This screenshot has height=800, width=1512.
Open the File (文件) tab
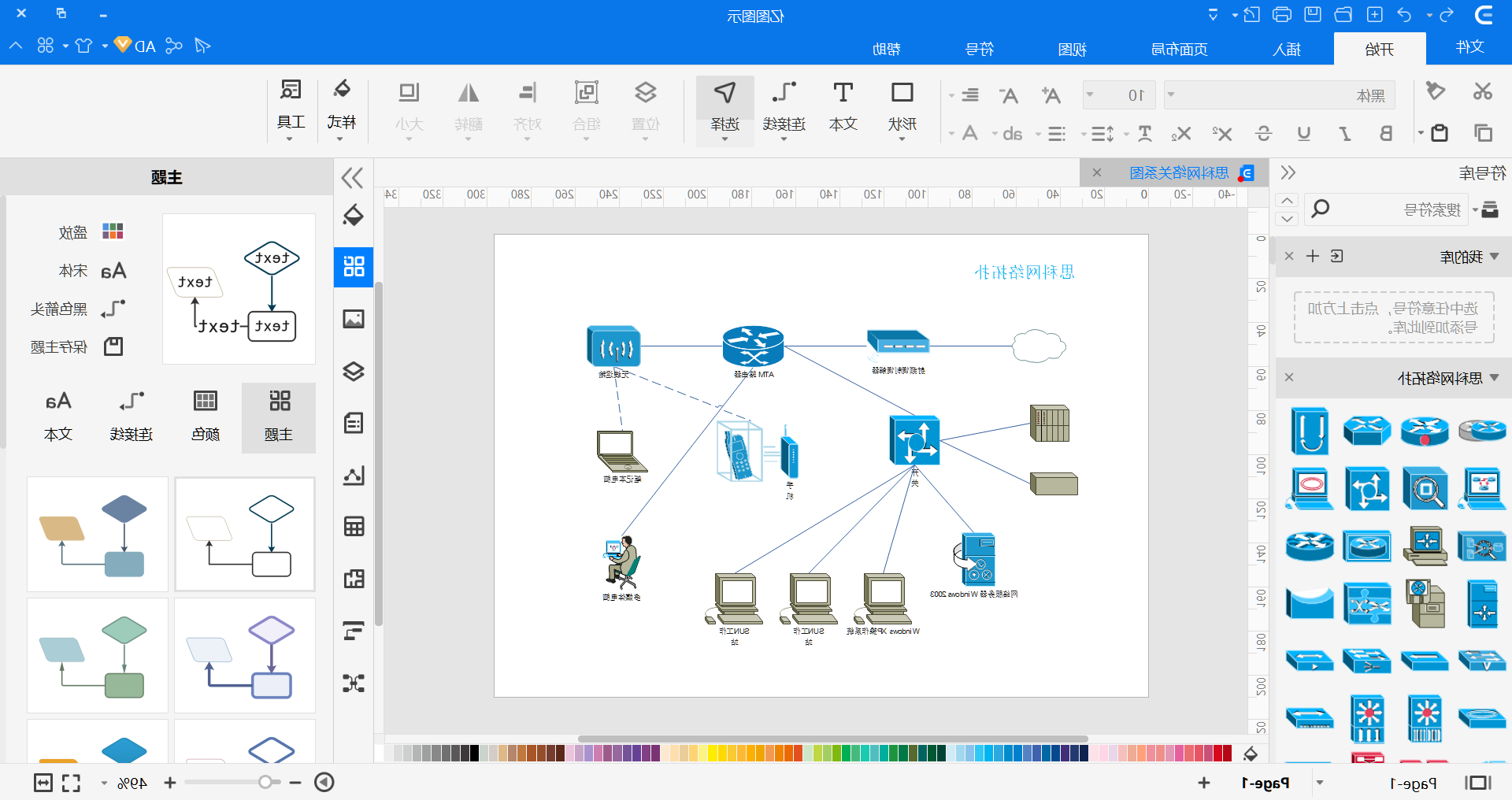[x=1469, y=47]
